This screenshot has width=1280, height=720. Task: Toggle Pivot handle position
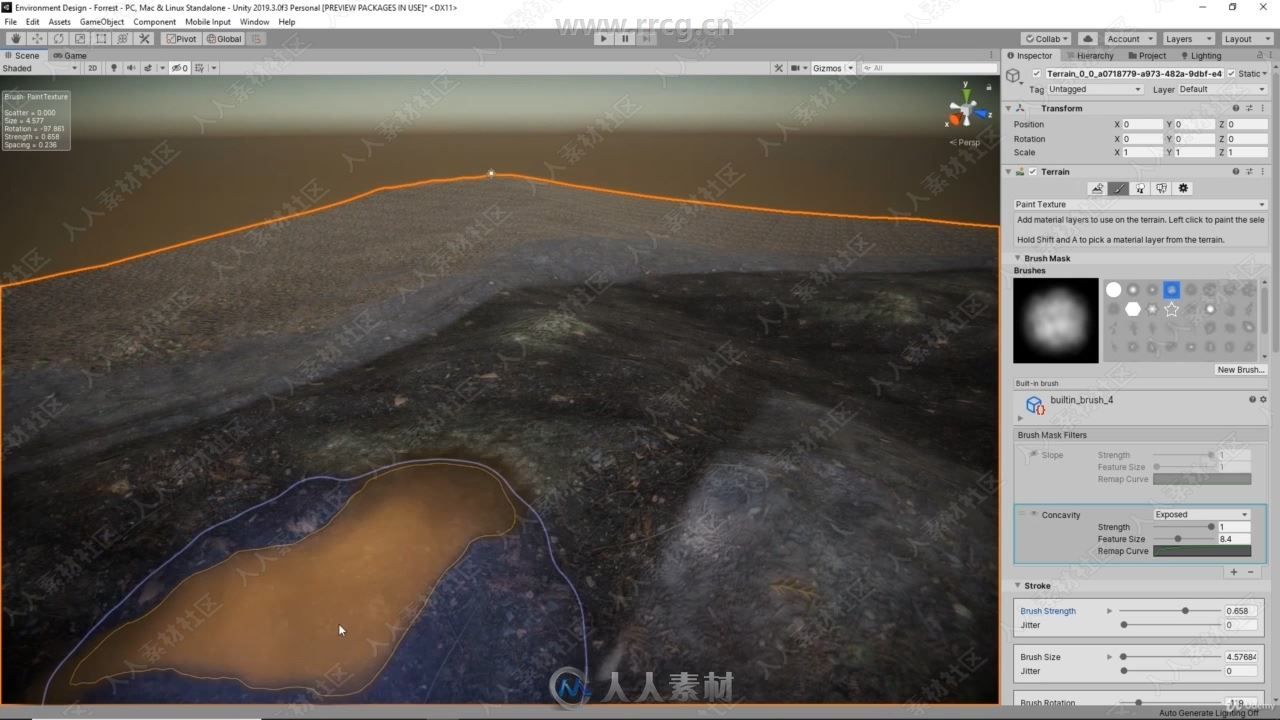[181, 39]
